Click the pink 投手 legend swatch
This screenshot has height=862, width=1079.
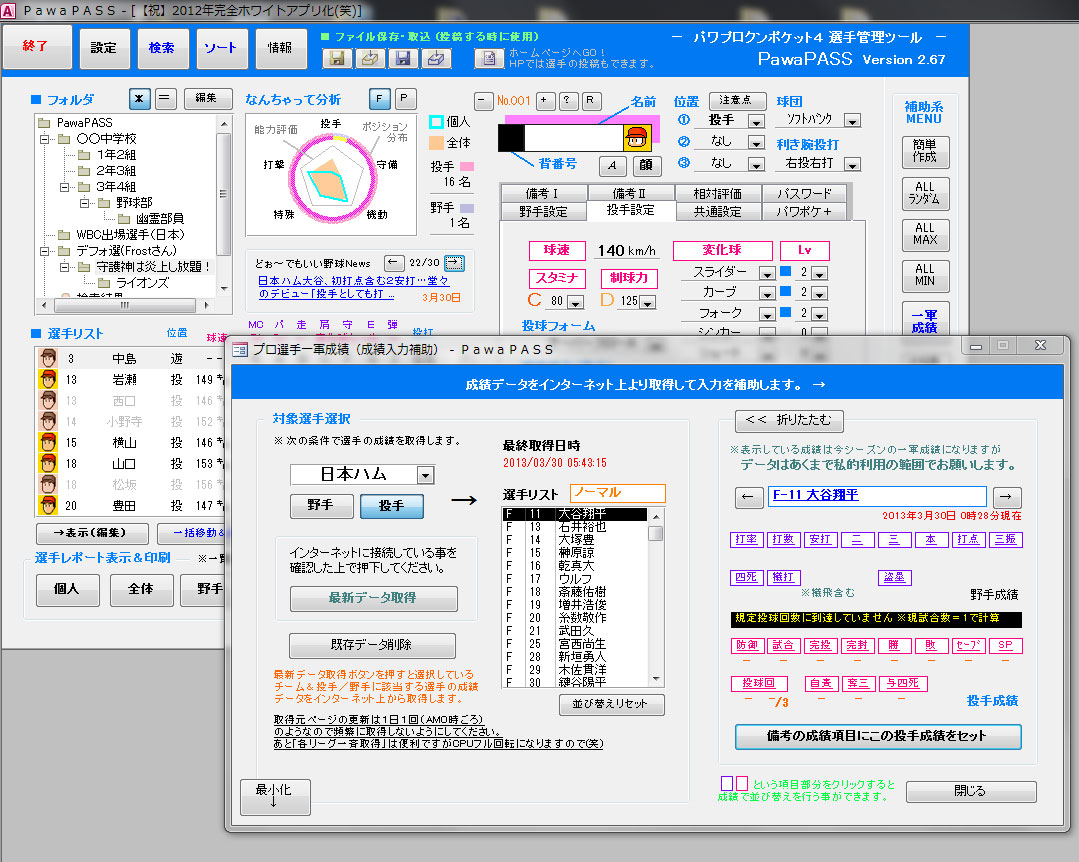tap(467, 166)
